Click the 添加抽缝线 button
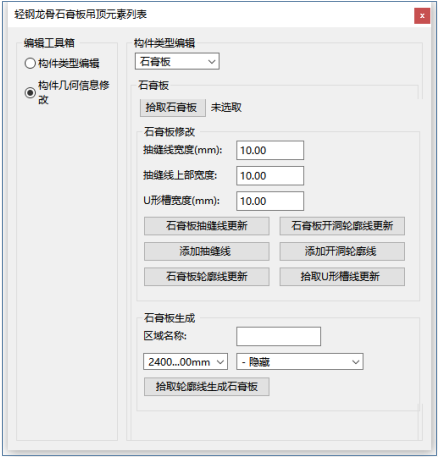438x458 pixels. 206,251
